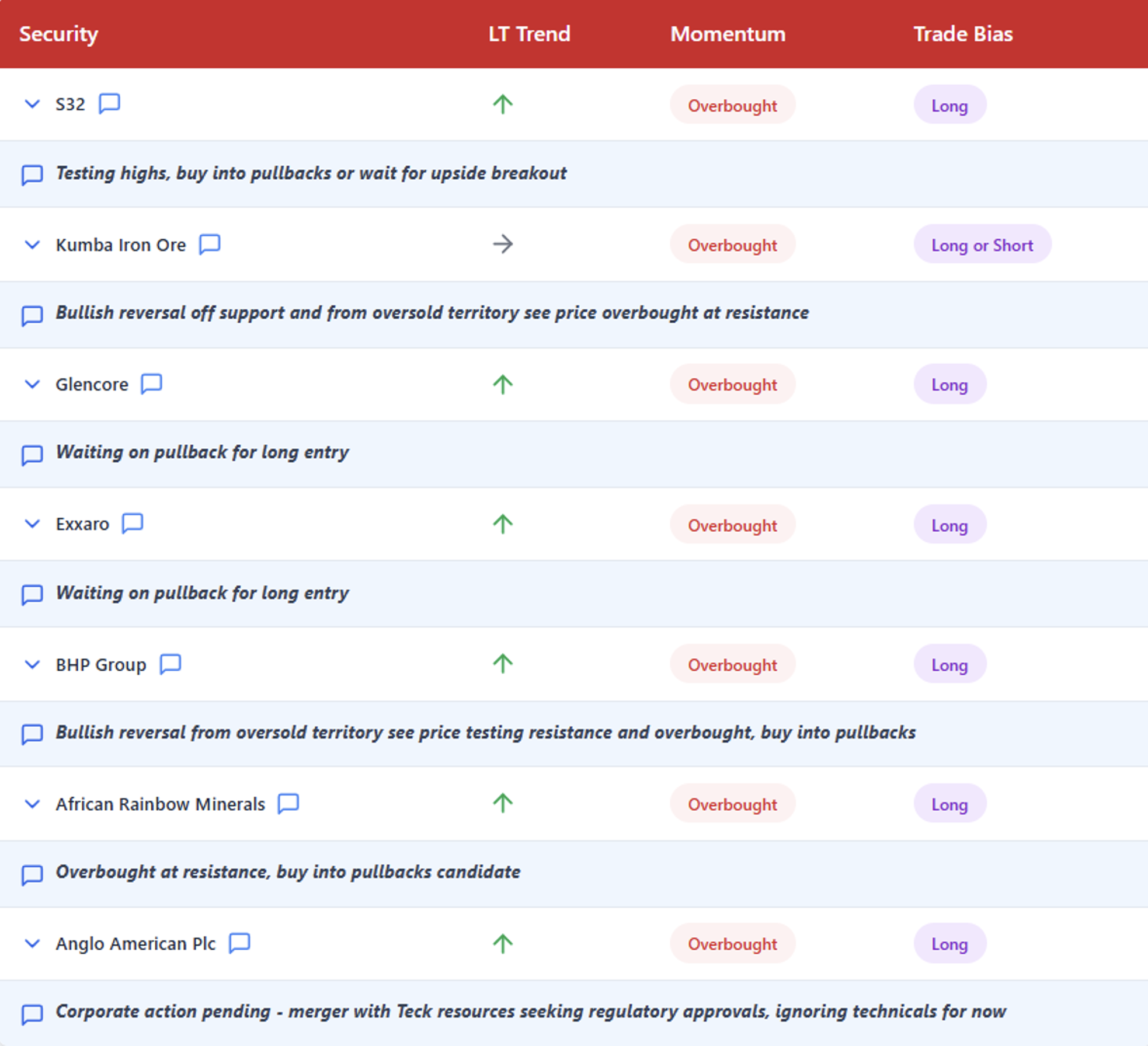Click the comment icon next to S32

coord(109,104)
